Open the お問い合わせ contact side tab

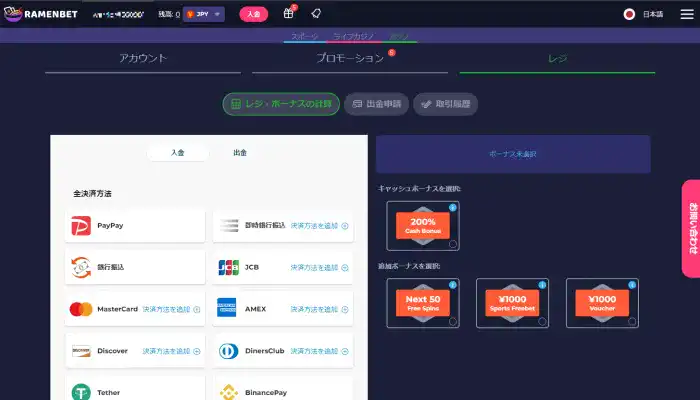tap(690, 227)
